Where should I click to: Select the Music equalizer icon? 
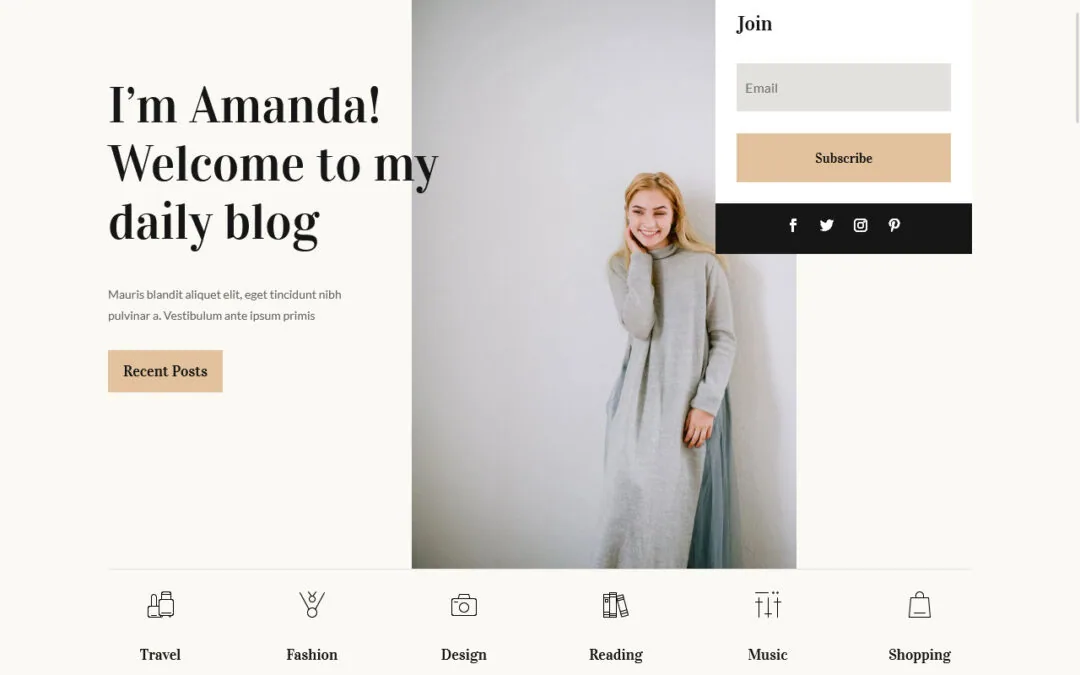point(767,605)
